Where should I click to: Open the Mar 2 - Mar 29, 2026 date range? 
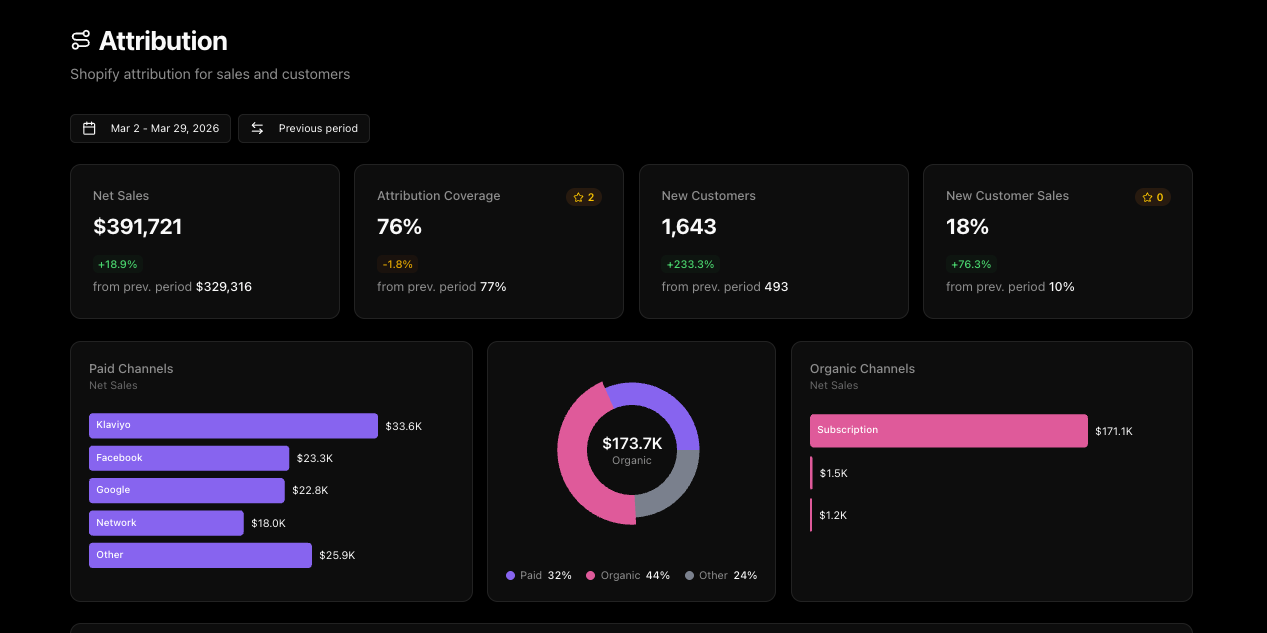(151, 128)
